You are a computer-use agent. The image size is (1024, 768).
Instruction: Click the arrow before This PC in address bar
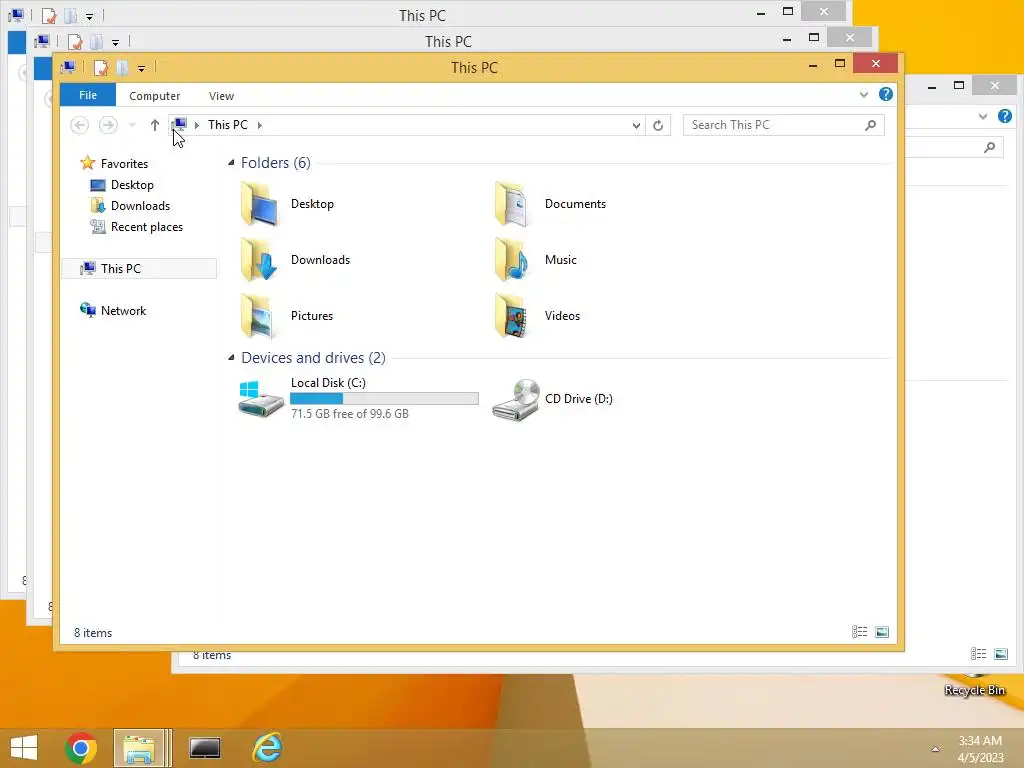[x=197, y=125]
